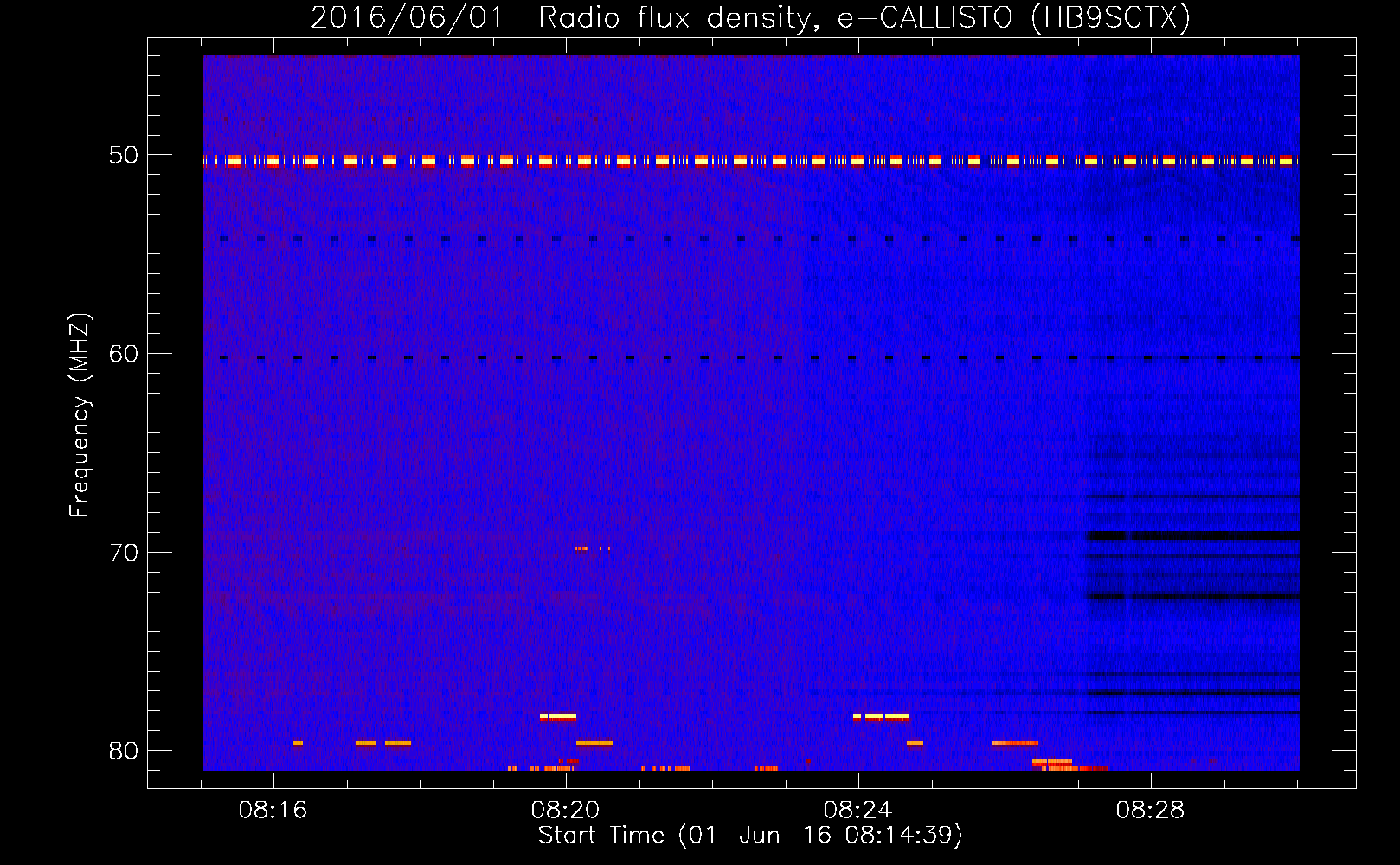Click the burst near 78 MHz at 08:20
This screenshot has width=1400, height=865.
(558, 717)
